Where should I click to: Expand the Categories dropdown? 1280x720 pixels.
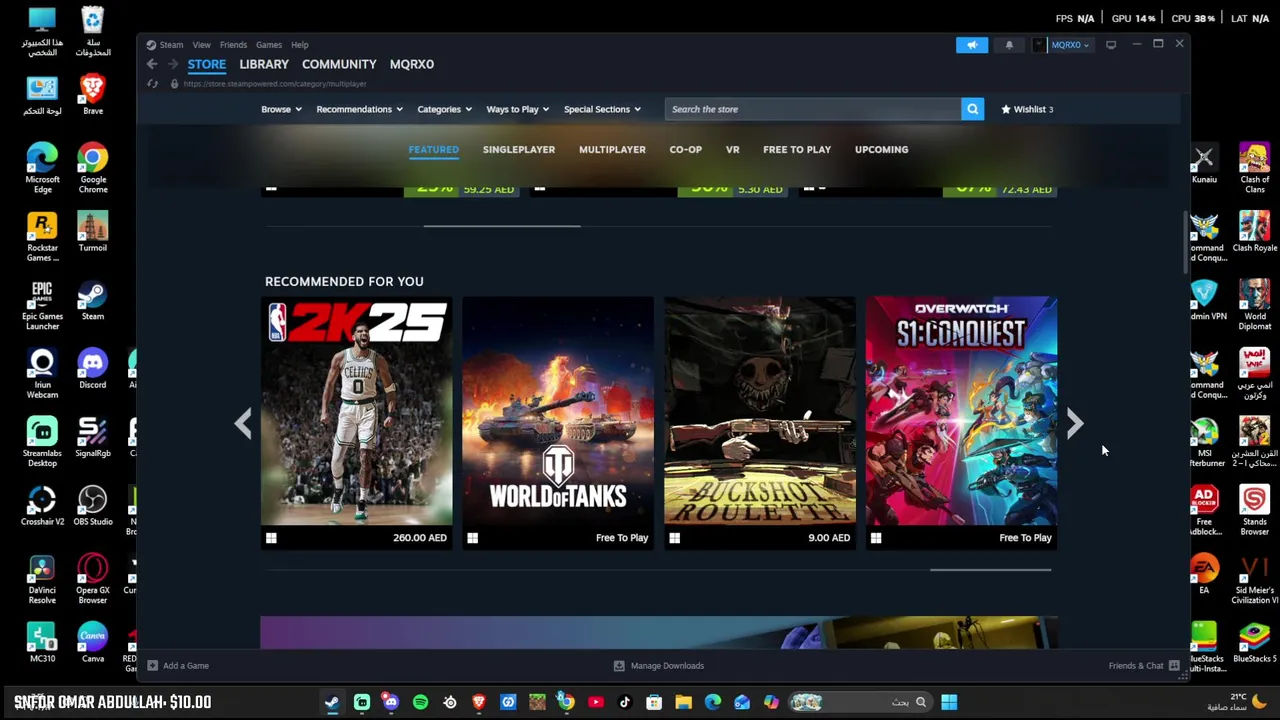pos(444,109)
